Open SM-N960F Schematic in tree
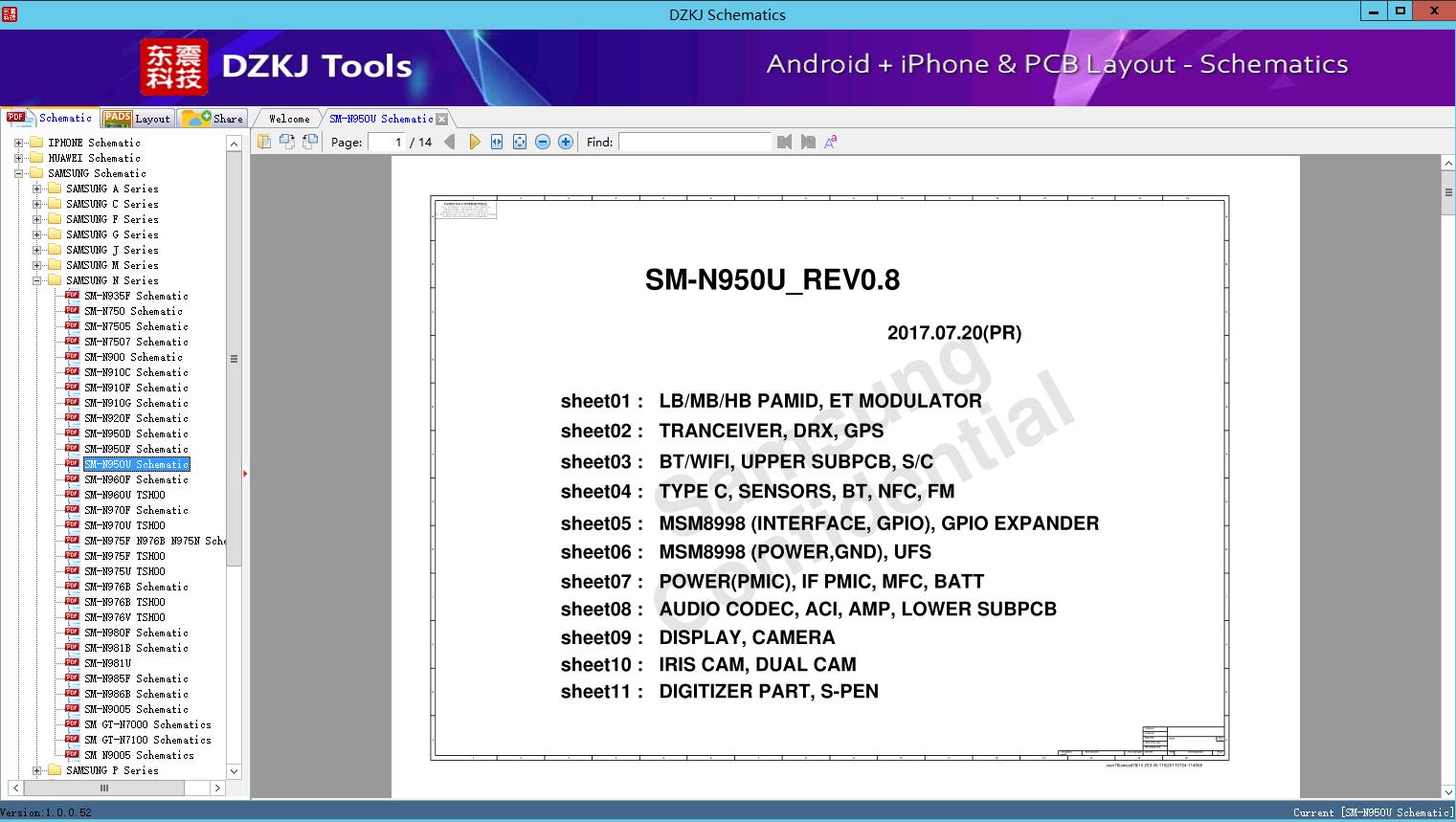 pyautogui.click(x=136, y=479)
